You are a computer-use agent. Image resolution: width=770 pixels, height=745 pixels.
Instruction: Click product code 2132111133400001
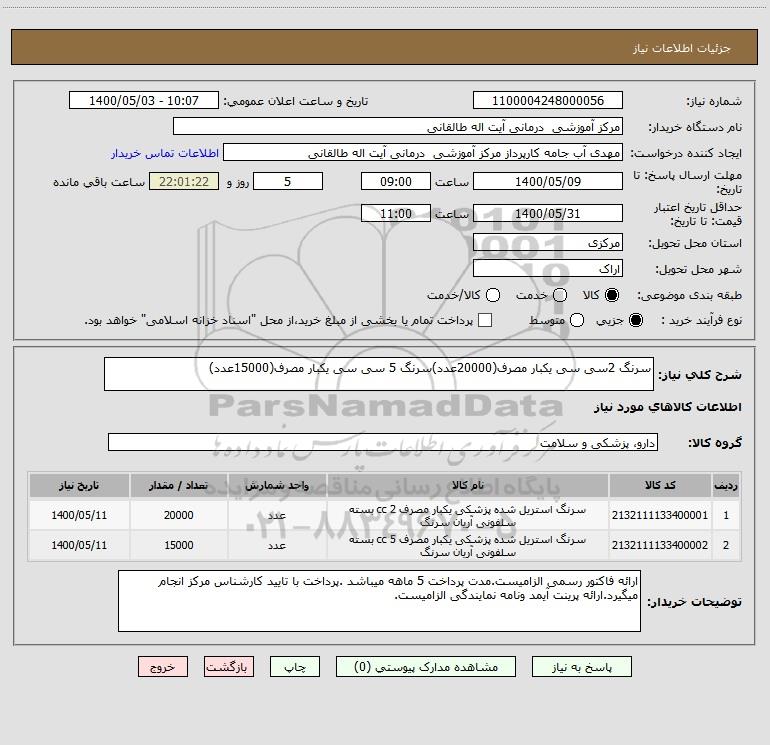pos(660,515)
